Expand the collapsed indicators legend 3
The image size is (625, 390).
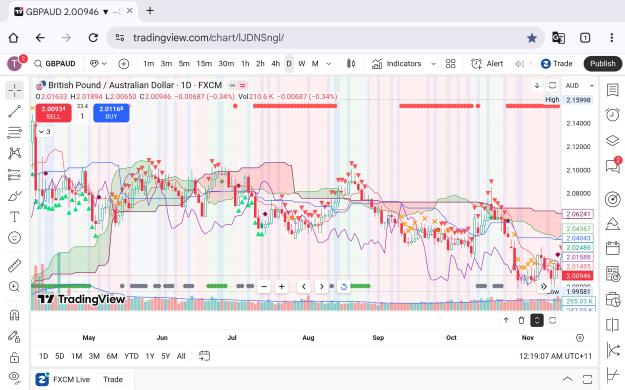44,132
